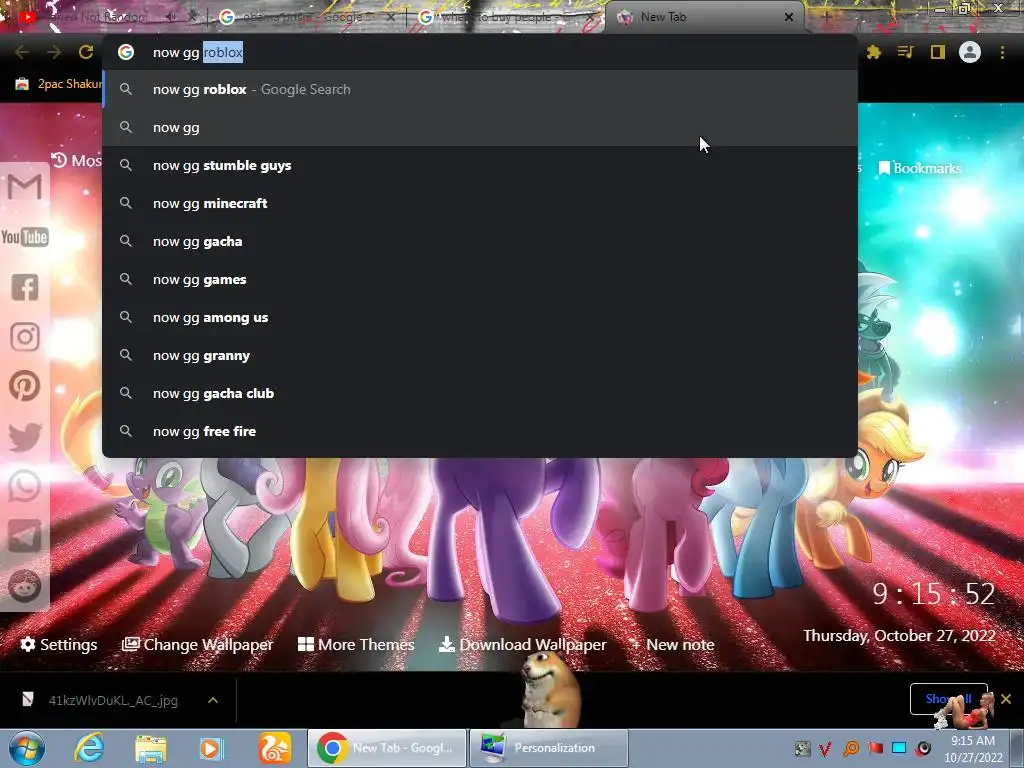Select the 'now gg free fire' suggestion
1024x768 pixels.
click(480, 431)
